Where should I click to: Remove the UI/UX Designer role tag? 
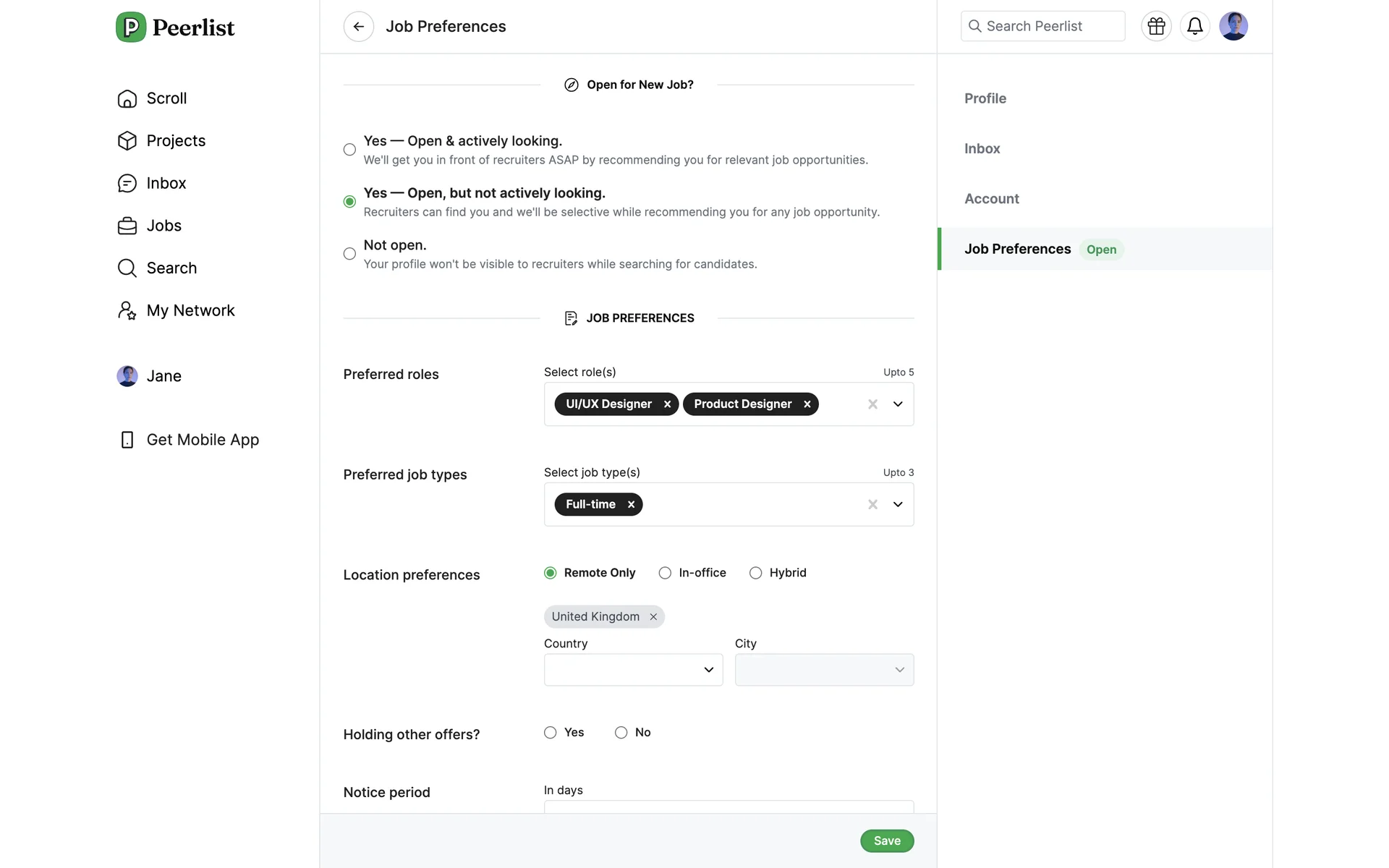tap(667, 404)
